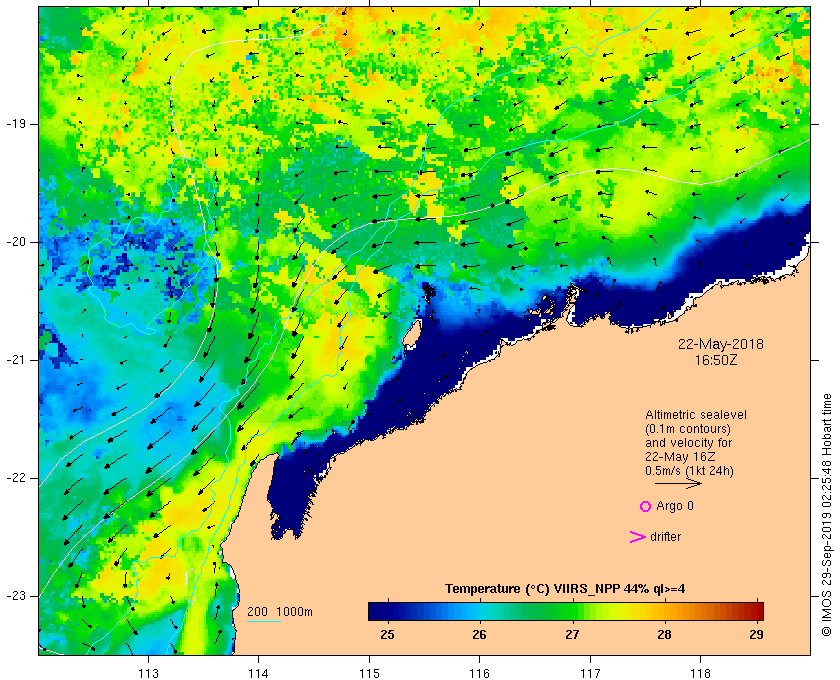Click the latitude label -22
This screenshot has width=840, height=680.
16,478
